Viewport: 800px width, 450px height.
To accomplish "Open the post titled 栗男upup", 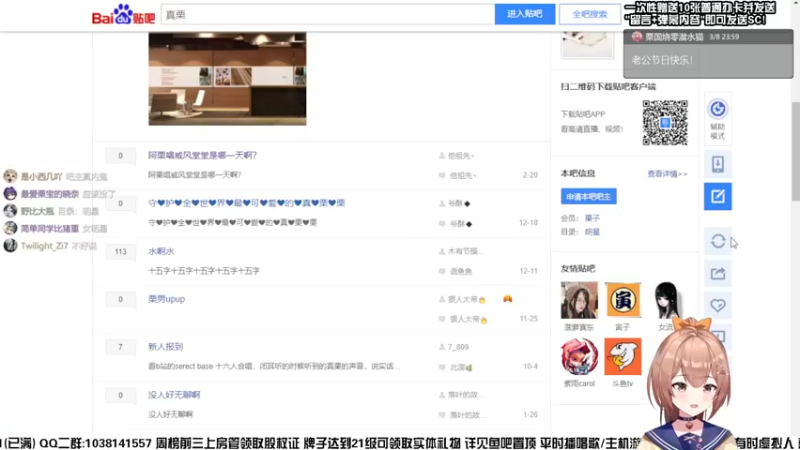I will click(166, 299).
